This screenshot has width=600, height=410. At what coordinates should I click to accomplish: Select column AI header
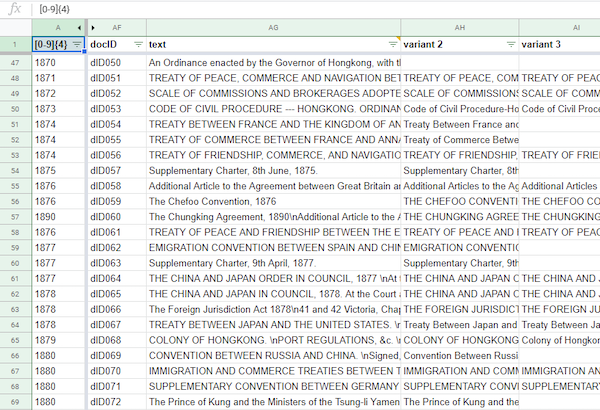coord(559,28)
